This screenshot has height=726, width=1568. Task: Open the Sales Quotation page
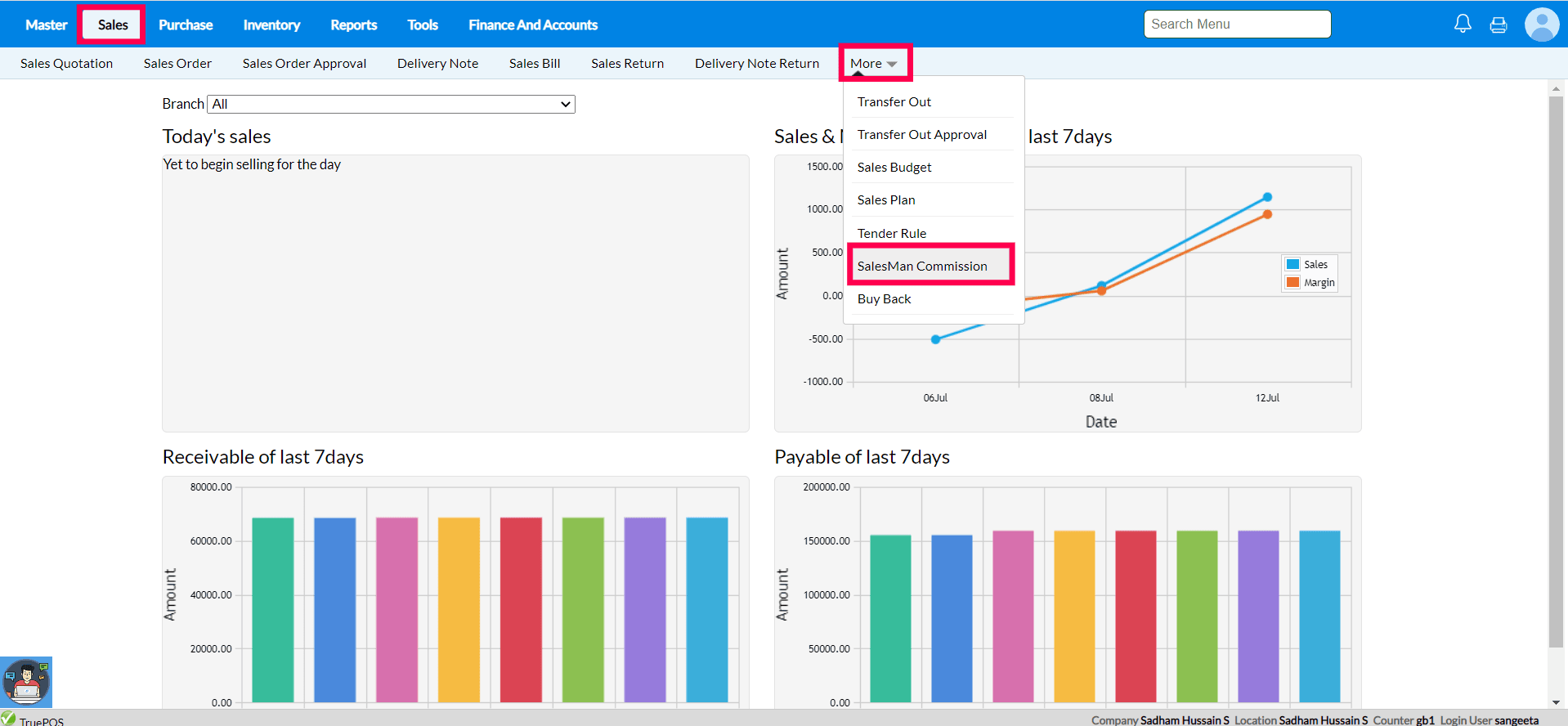(67, 64)
